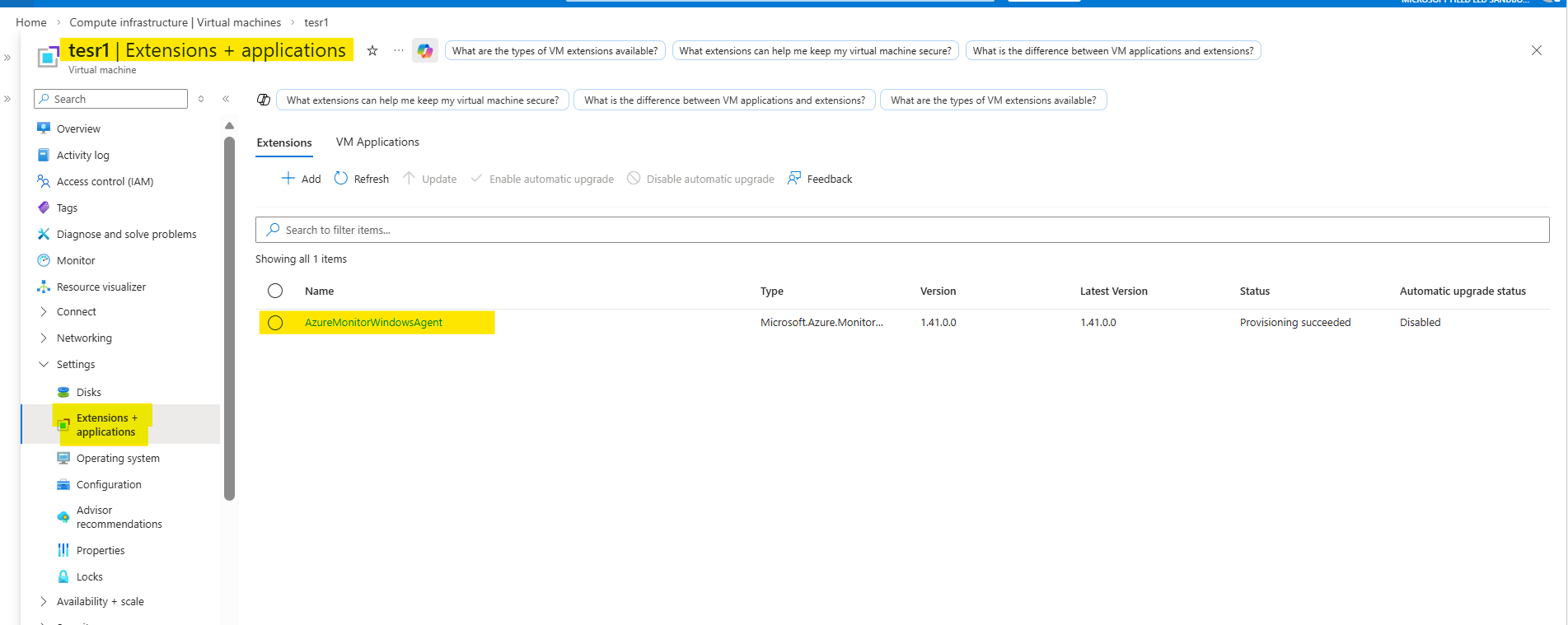Click the expand/collapse all groups arrows

[201, 99]
